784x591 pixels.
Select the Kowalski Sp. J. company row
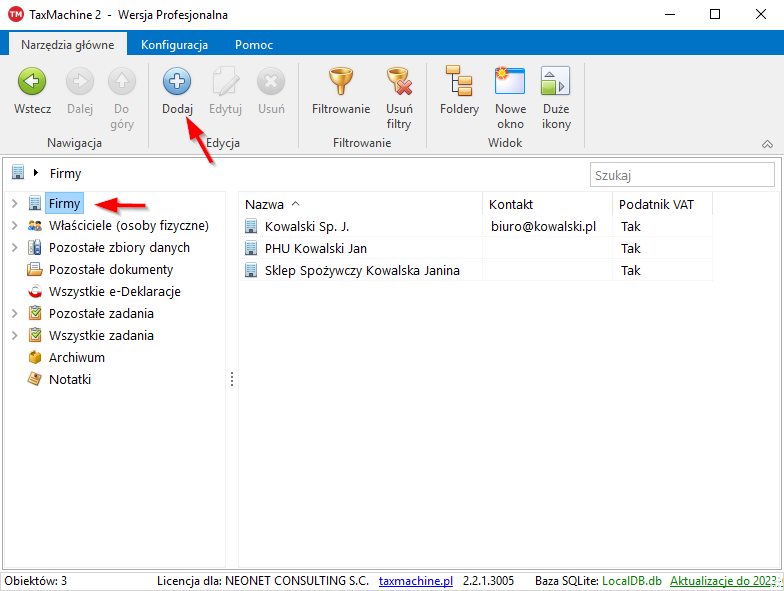[306, 226]
